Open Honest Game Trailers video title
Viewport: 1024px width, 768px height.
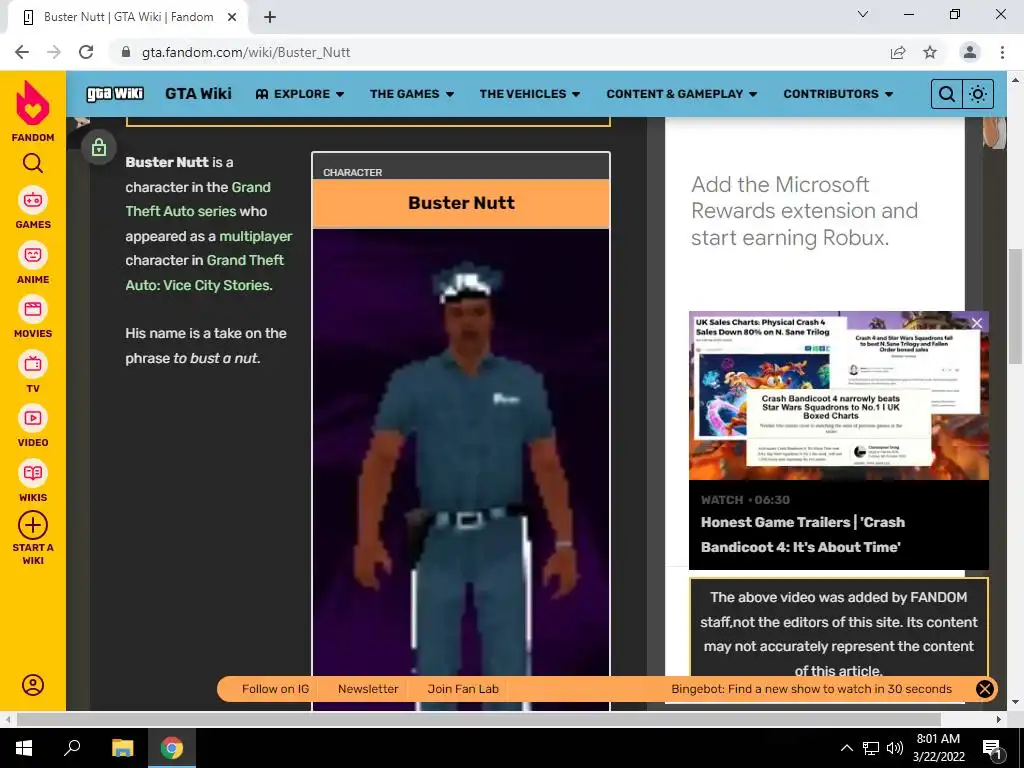(803, 534)
